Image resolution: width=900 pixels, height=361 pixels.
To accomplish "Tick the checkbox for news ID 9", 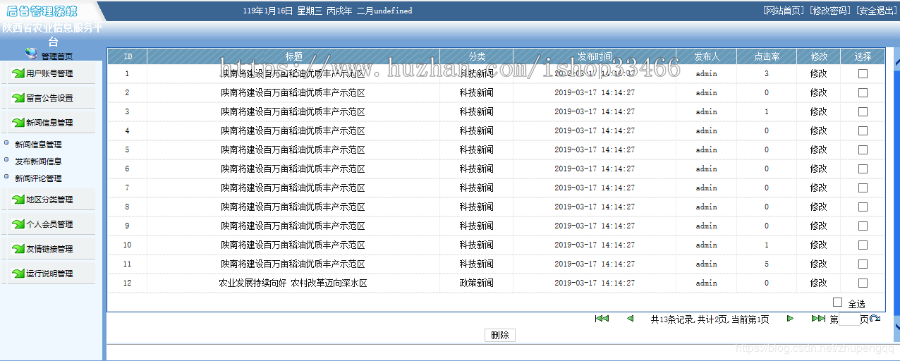I will click(863, 226).
